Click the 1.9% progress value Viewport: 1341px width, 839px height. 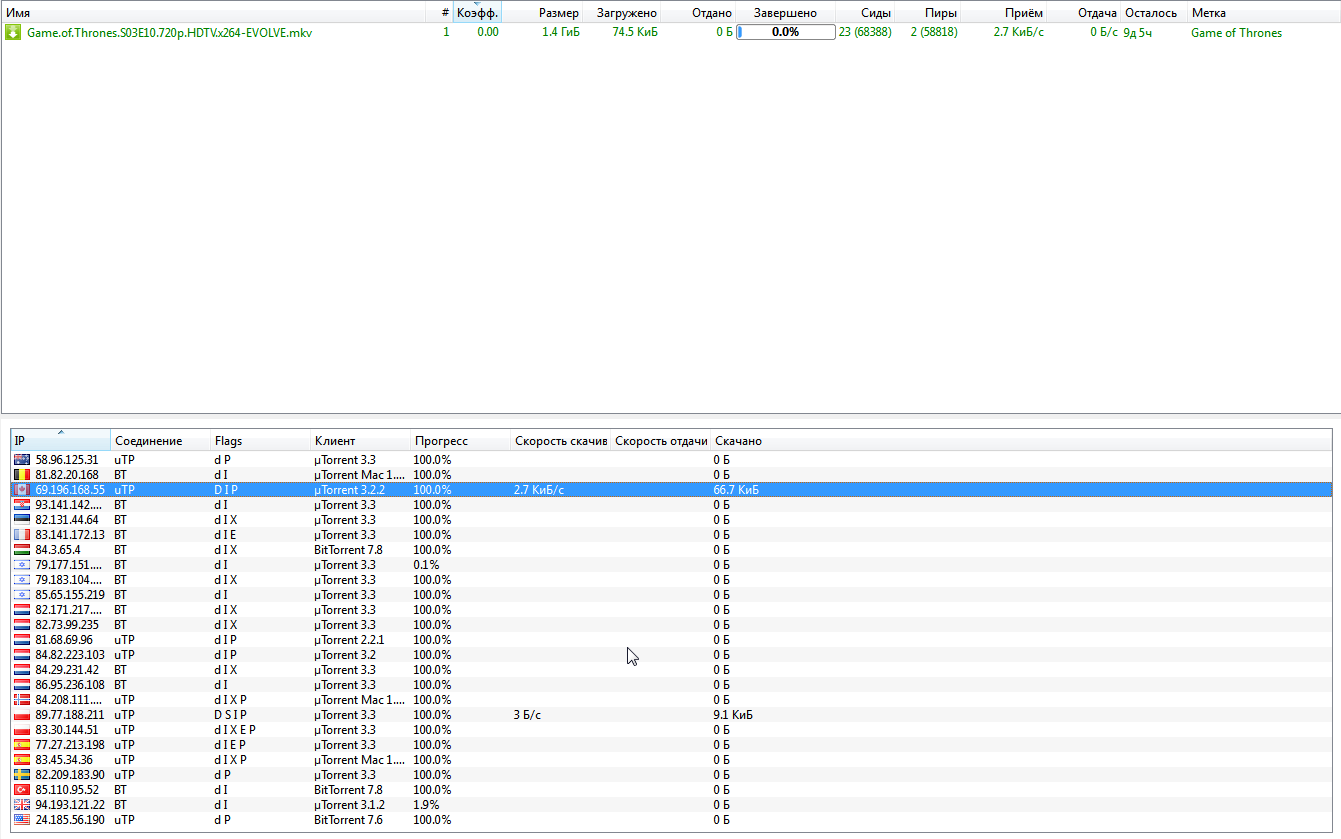tap(426, 805)
